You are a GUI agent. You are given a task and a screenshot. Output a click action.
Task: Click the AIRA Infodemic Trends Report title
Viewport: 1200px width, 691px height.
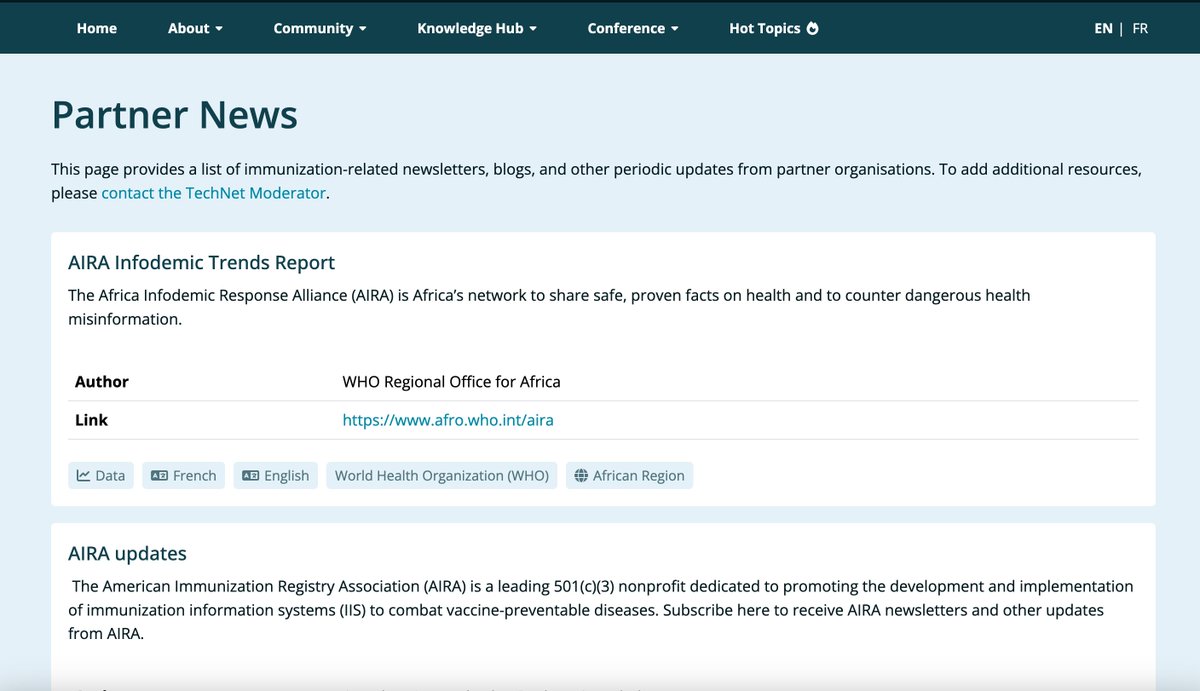201,263
